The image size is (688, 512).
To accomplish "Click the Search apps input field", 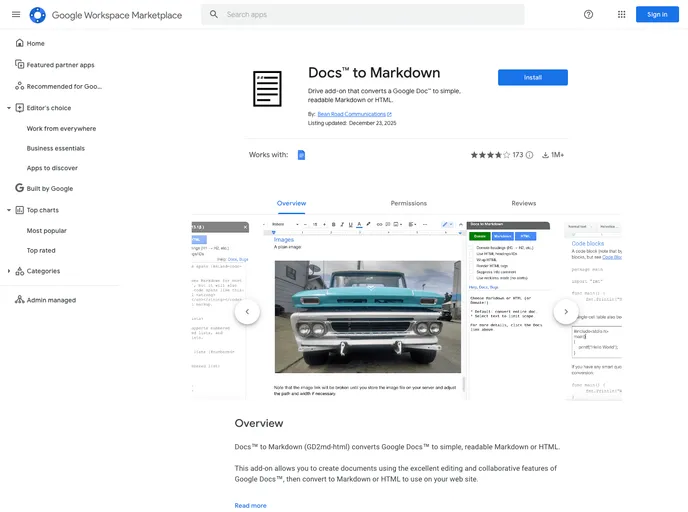I will click(370, 15).
